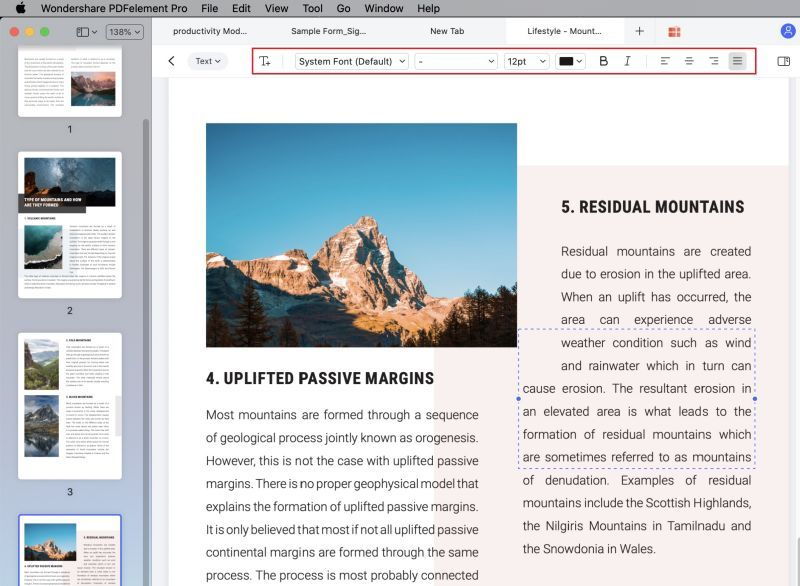Screen dimensions: 800x586
Task: Set paragraph alignment to left
Action: click(x=663, y=60)
